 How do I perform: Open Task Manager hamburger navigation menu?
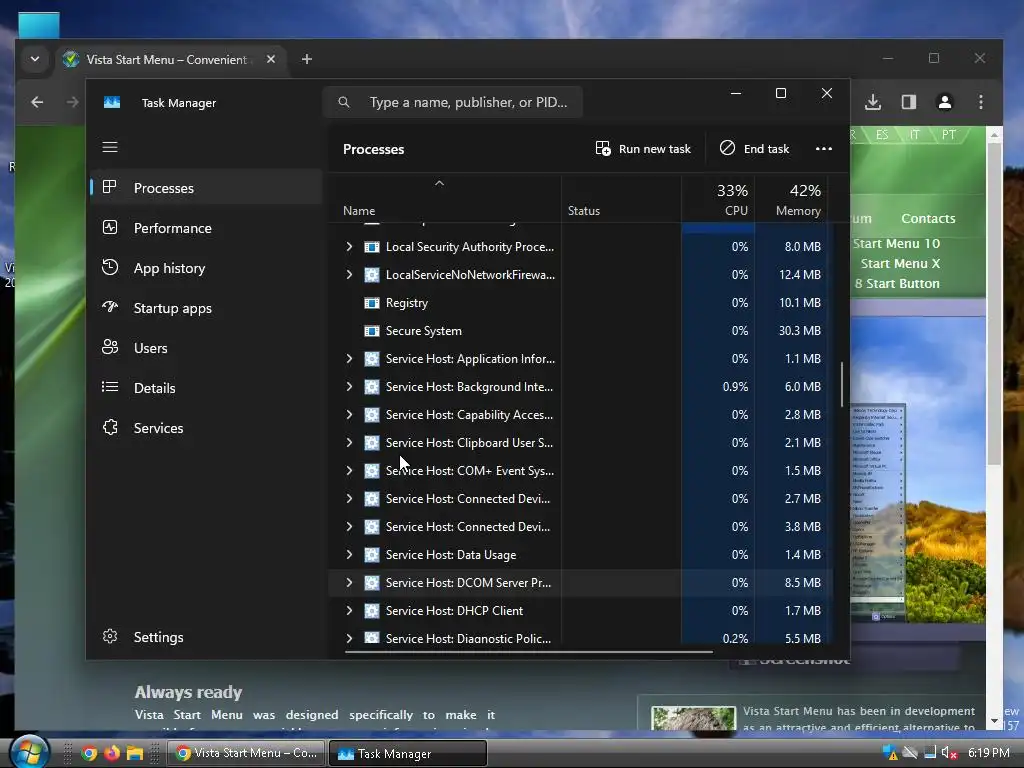110,147
